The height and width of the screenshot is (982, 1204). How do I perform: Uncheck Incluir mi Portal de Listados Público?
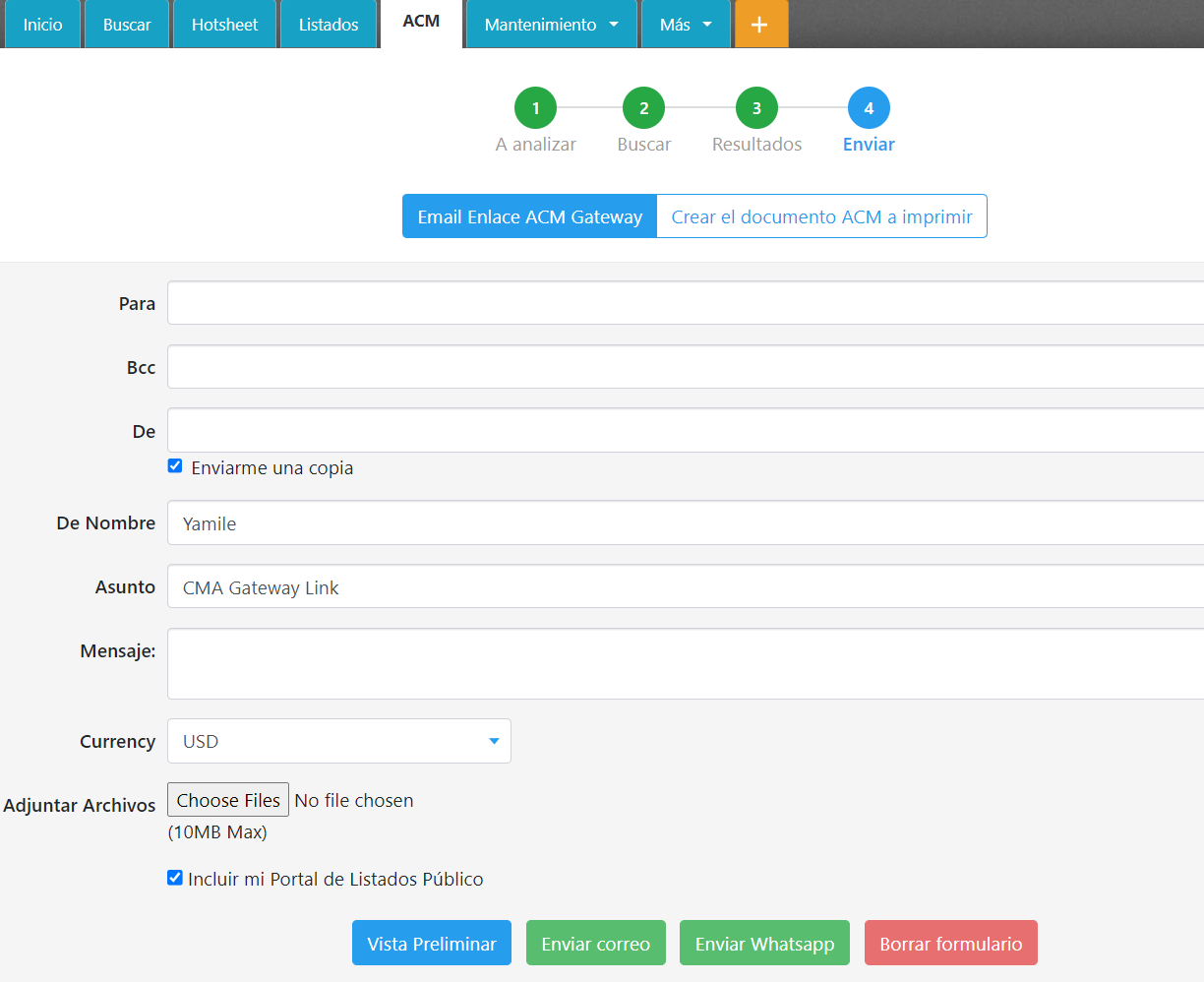click(x=175, y=878)
